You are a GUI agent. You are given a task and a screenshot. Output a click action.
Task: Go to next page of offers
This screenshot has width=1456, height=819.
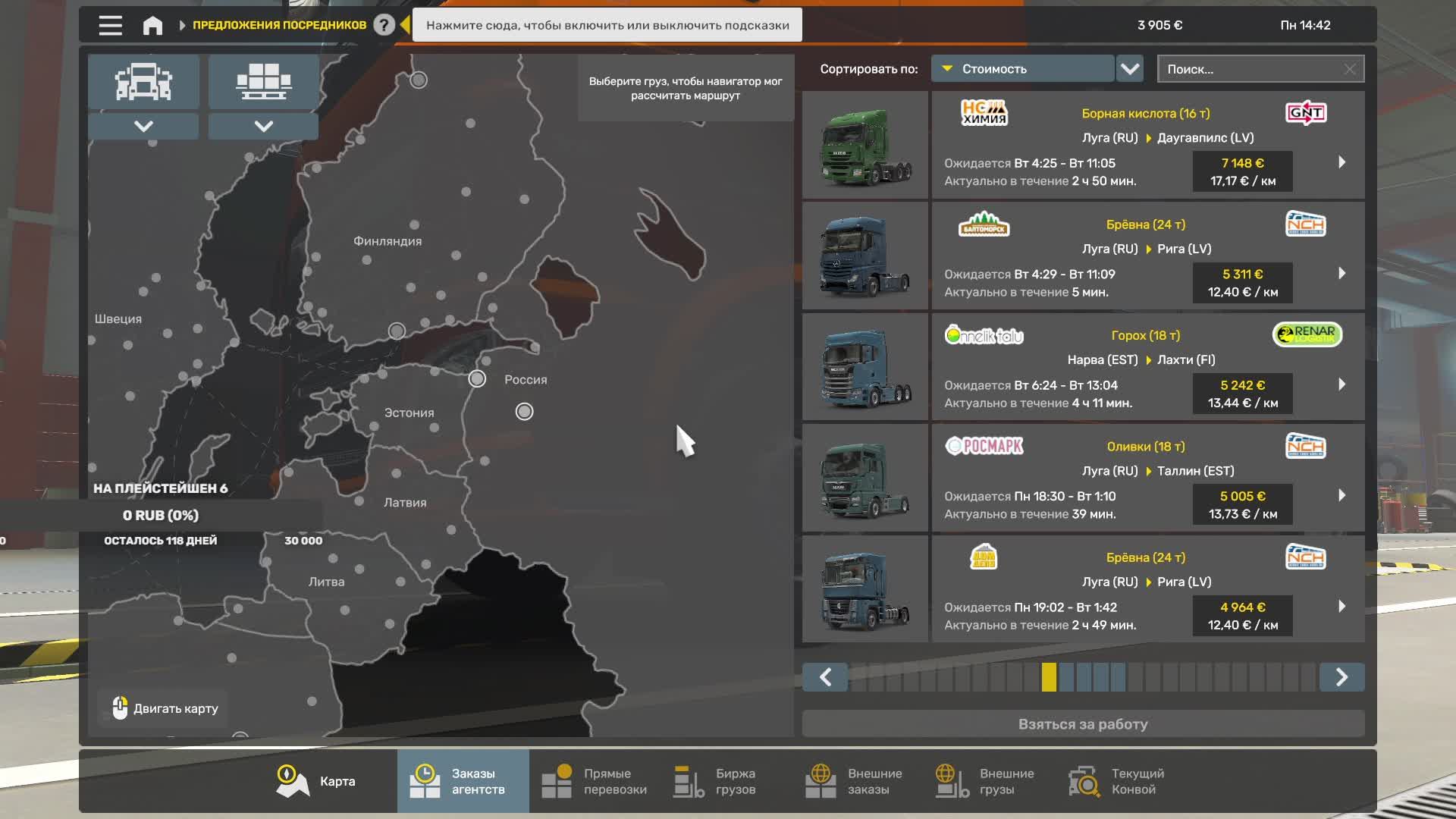click(x=1341, y=677)
